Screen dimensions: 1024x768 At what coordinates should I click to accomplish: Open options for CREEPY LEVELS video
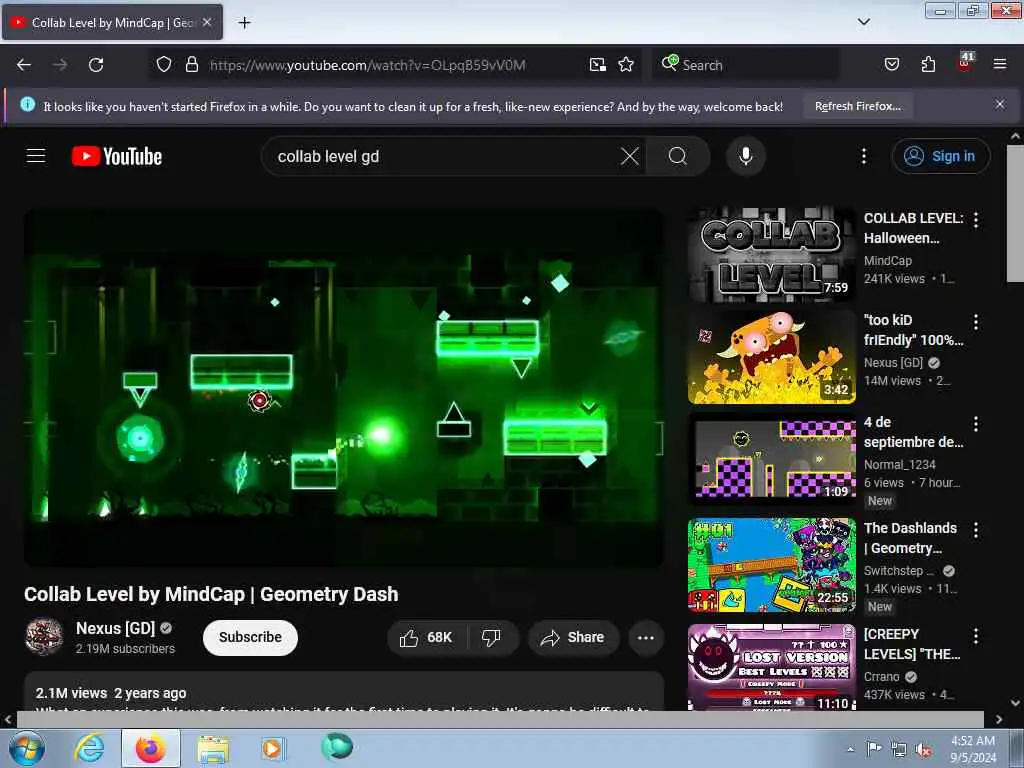(x=976, y=635)
